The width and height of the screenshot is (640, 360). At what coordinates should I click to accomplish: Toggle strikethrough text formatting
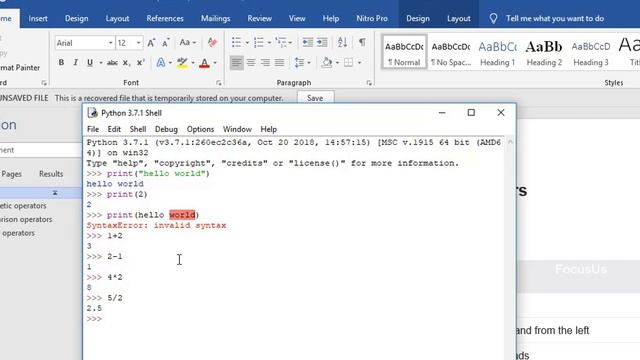coord(112,62)
